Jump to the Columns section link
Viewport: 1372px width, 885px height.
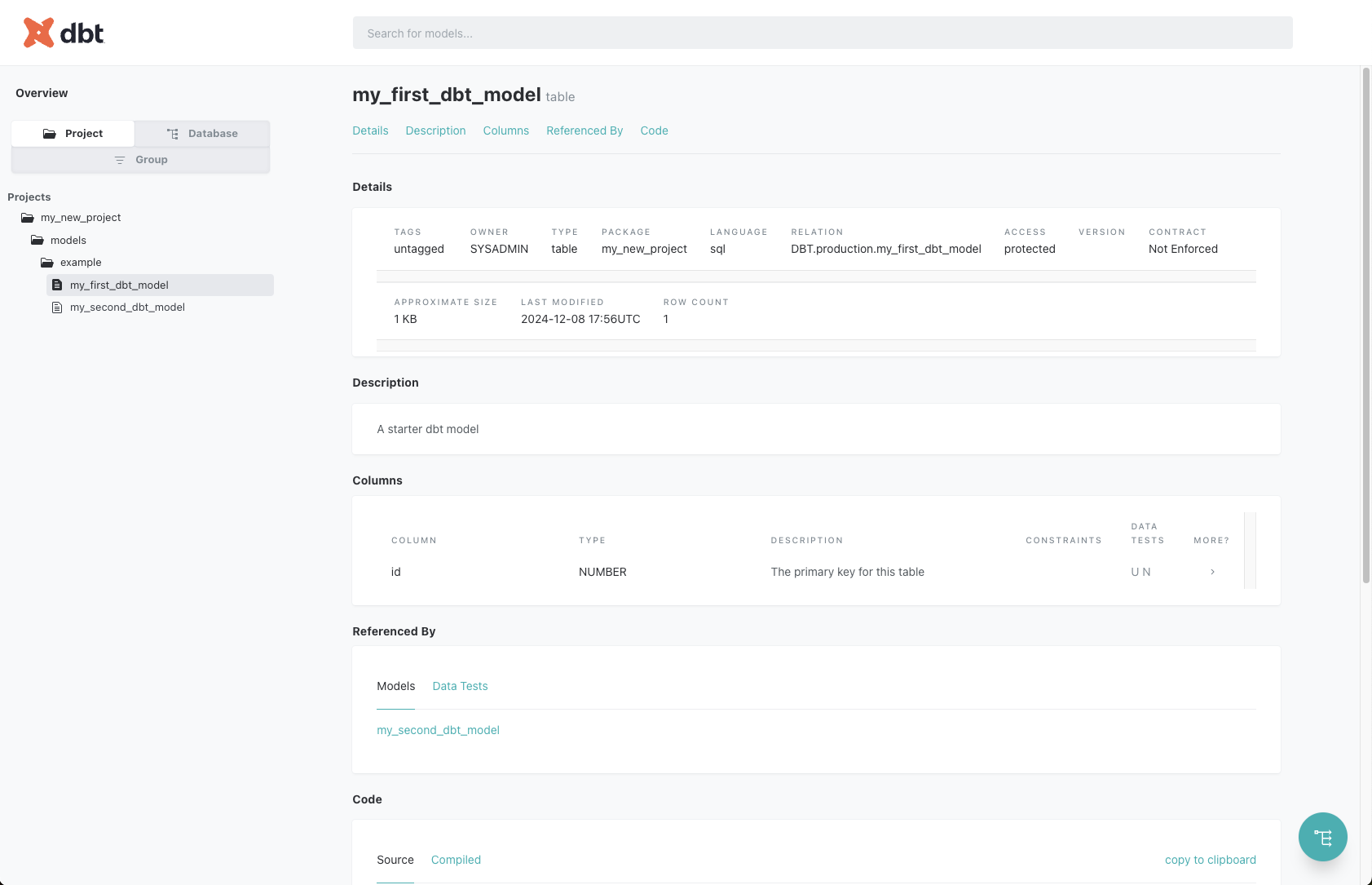505,131
